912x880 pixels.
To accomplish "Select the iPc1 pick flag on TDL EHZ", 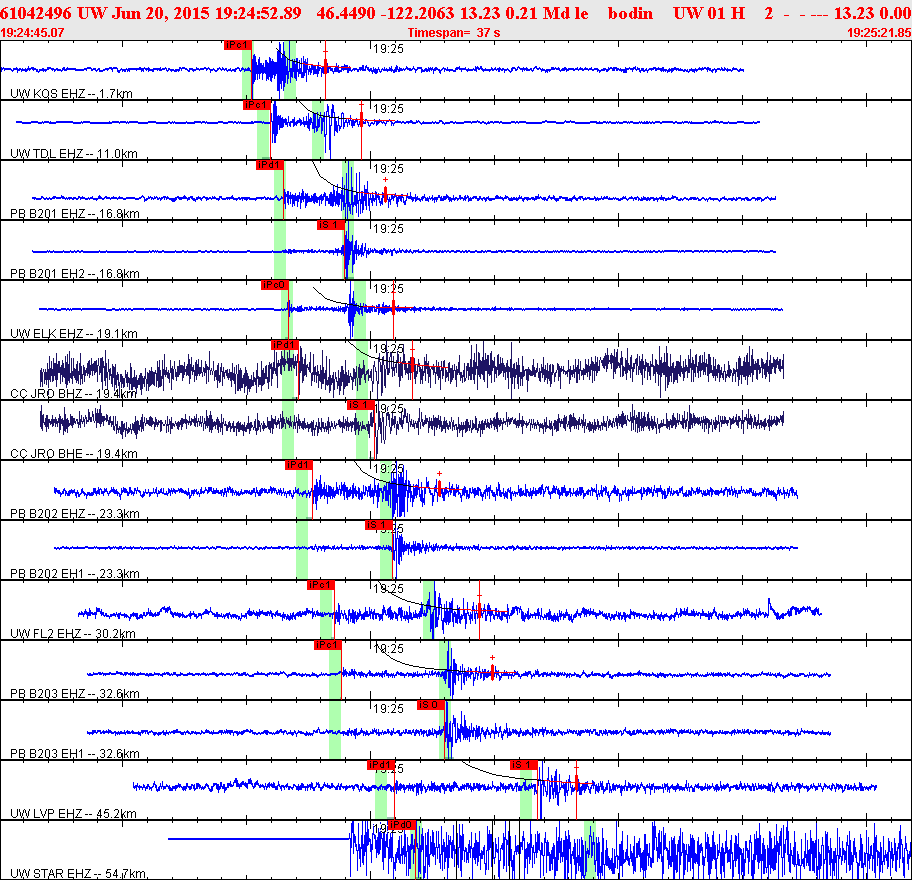I will [256, 105].
